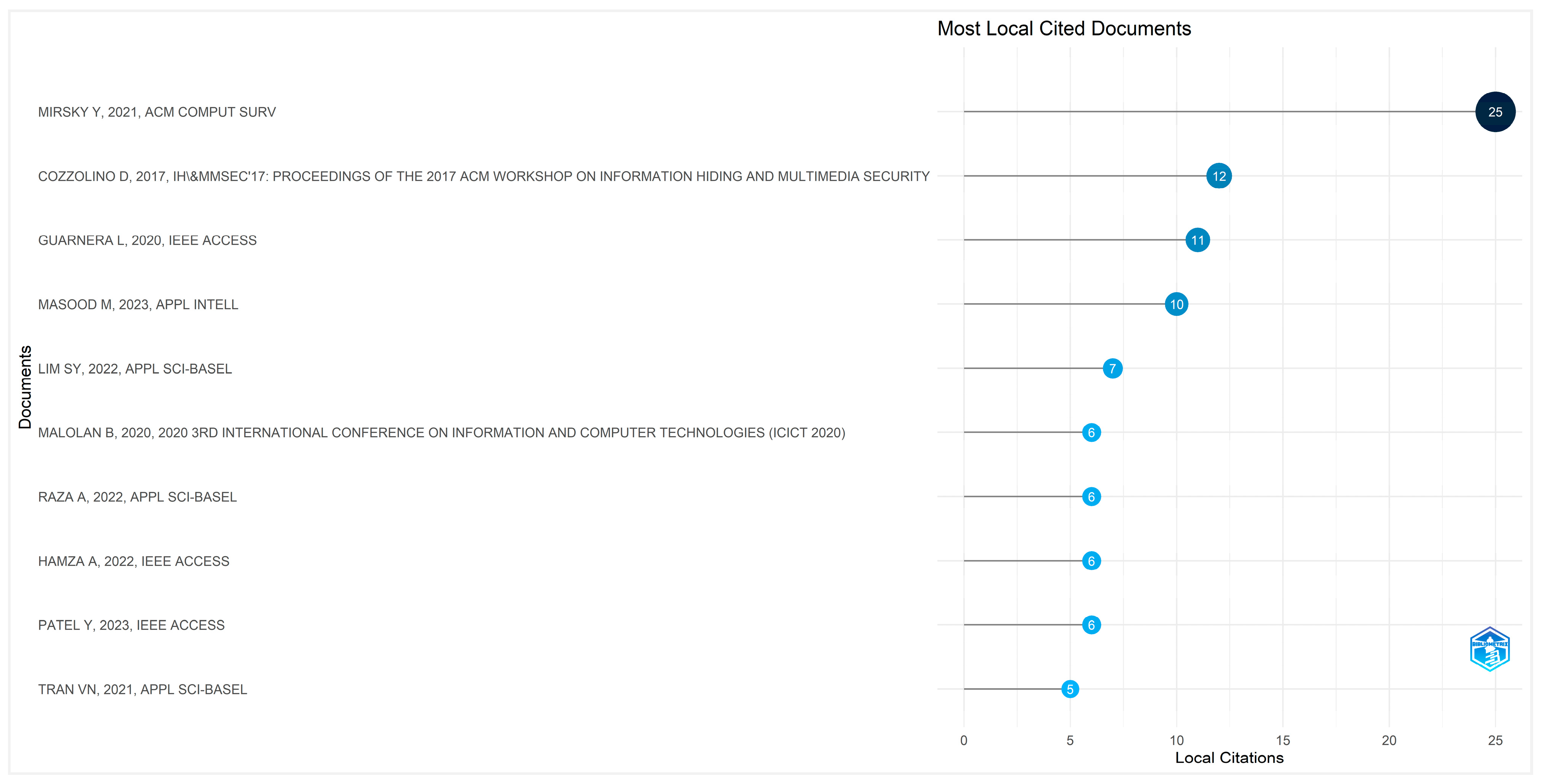Click the TRAN VN, 2021 label
This screenshot has height=784, width=1543.
pyautogui.click(x=143, y=689)
